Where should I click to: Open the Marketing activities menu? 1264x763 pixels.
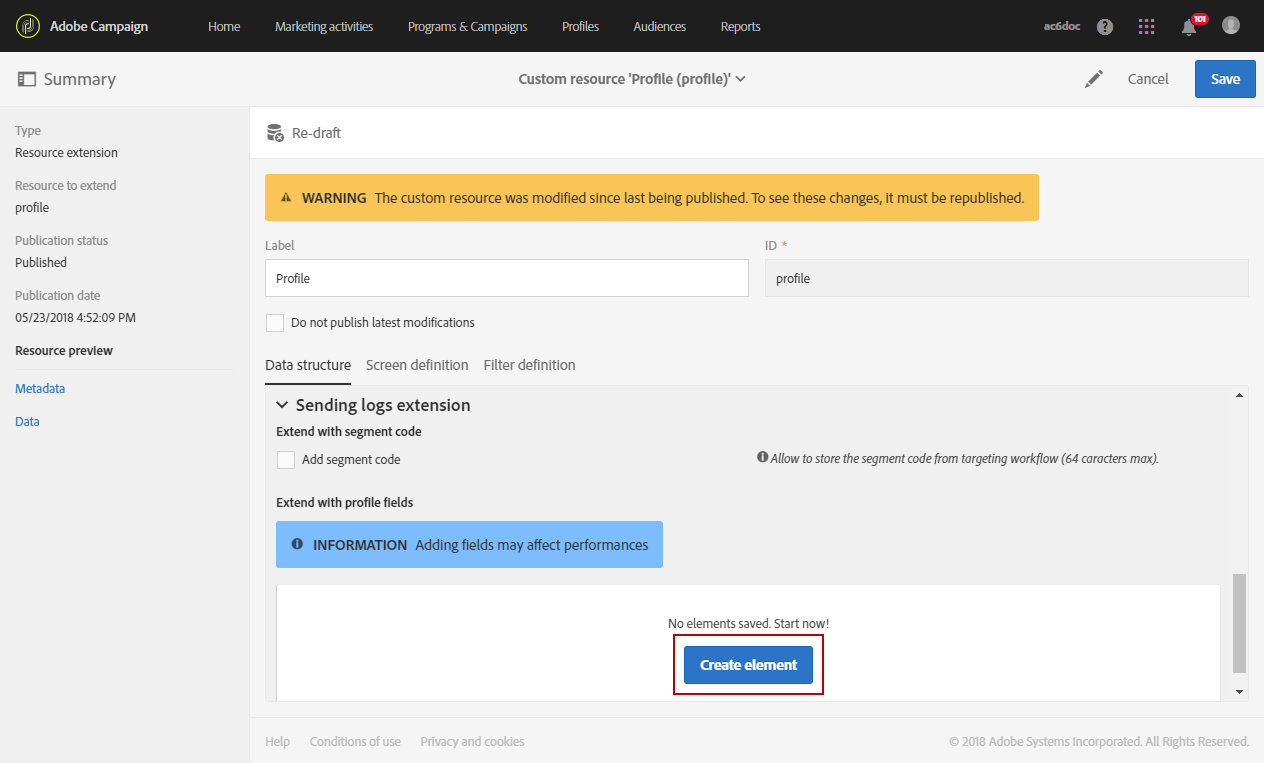click(324, 27)
